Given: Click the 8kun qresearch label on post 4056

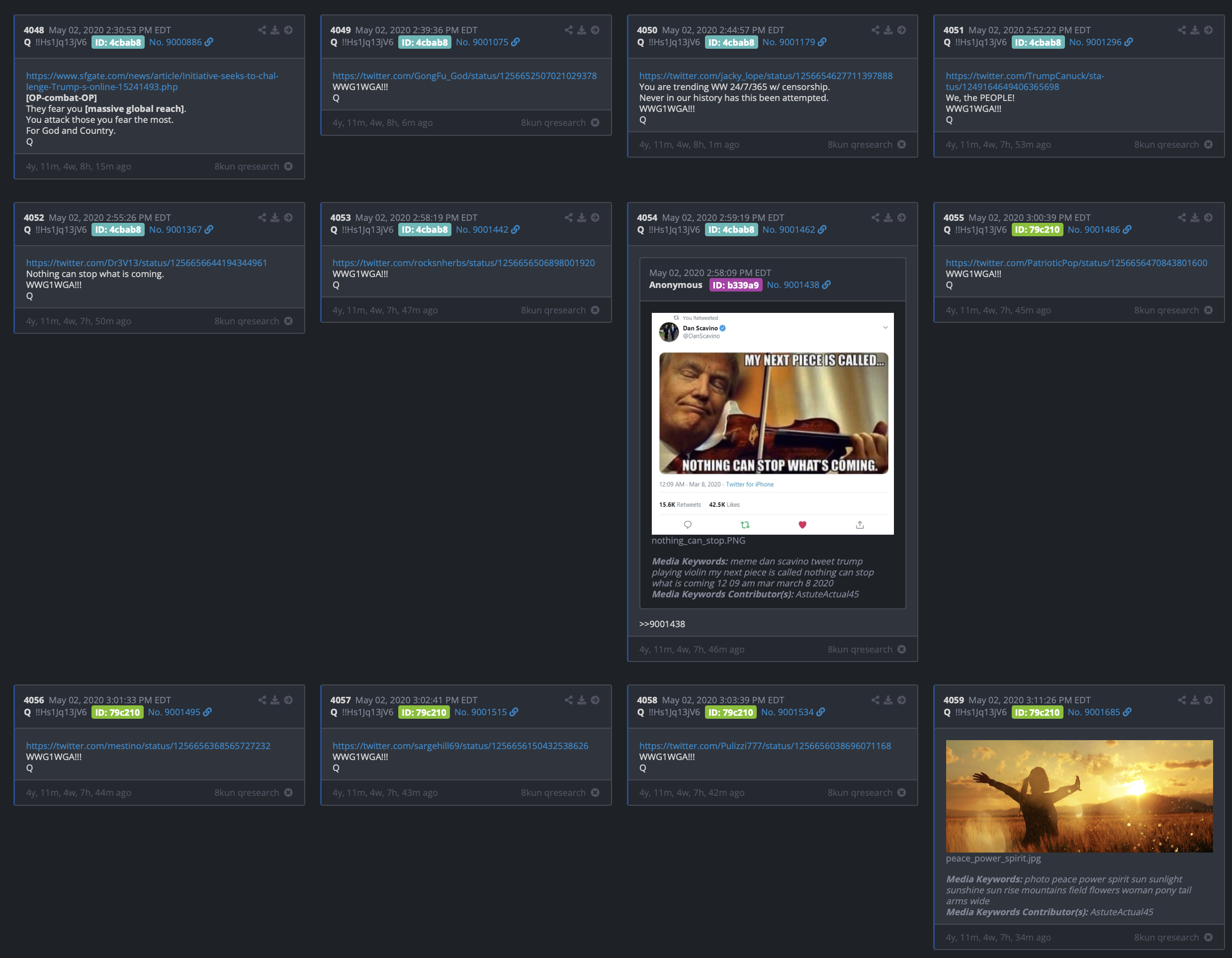Looking at the screenshot, I should (x=247, y=792).
